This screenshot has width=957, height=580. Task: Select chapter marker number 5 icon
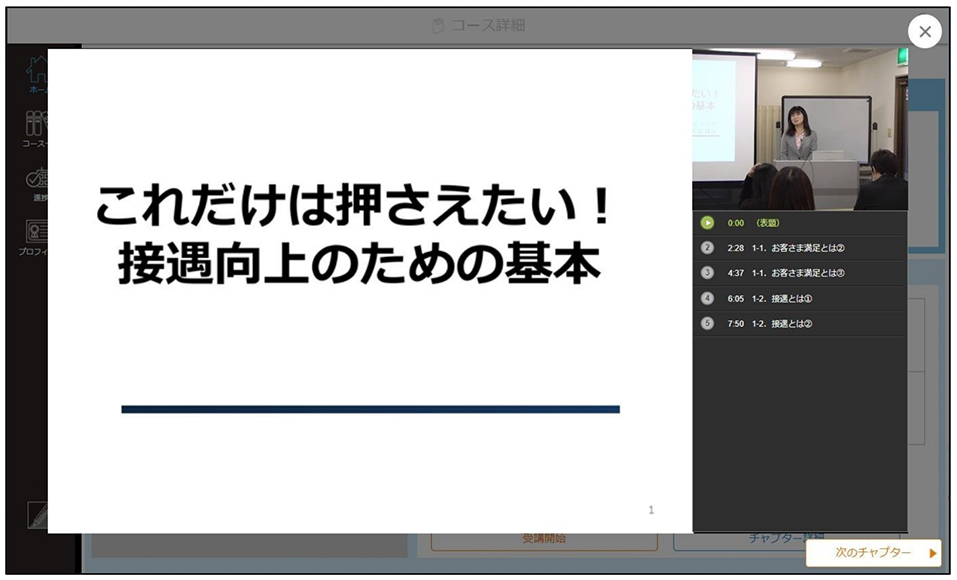(707, 324)
